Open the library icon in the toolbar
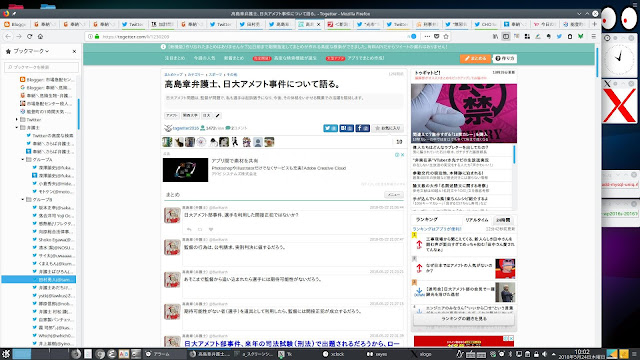The height and width of the screenshot is (360, 640). point(495,36)
